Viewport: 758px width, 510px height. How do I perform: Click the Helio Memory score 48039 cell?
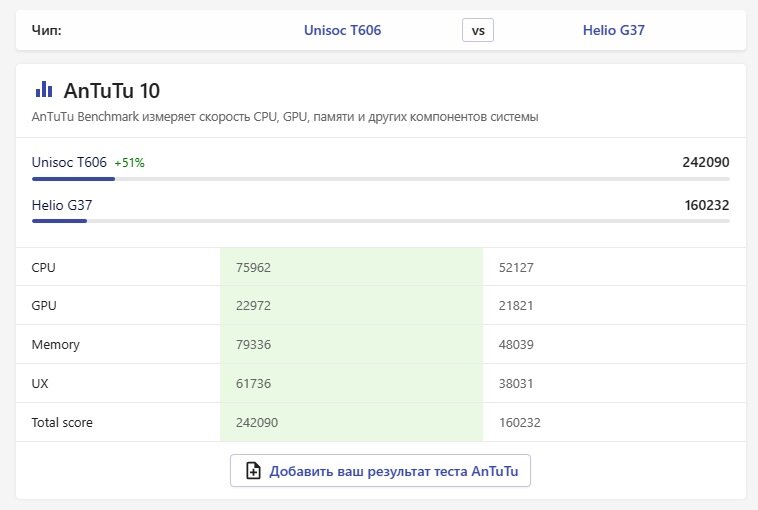(x=518, y=345)
